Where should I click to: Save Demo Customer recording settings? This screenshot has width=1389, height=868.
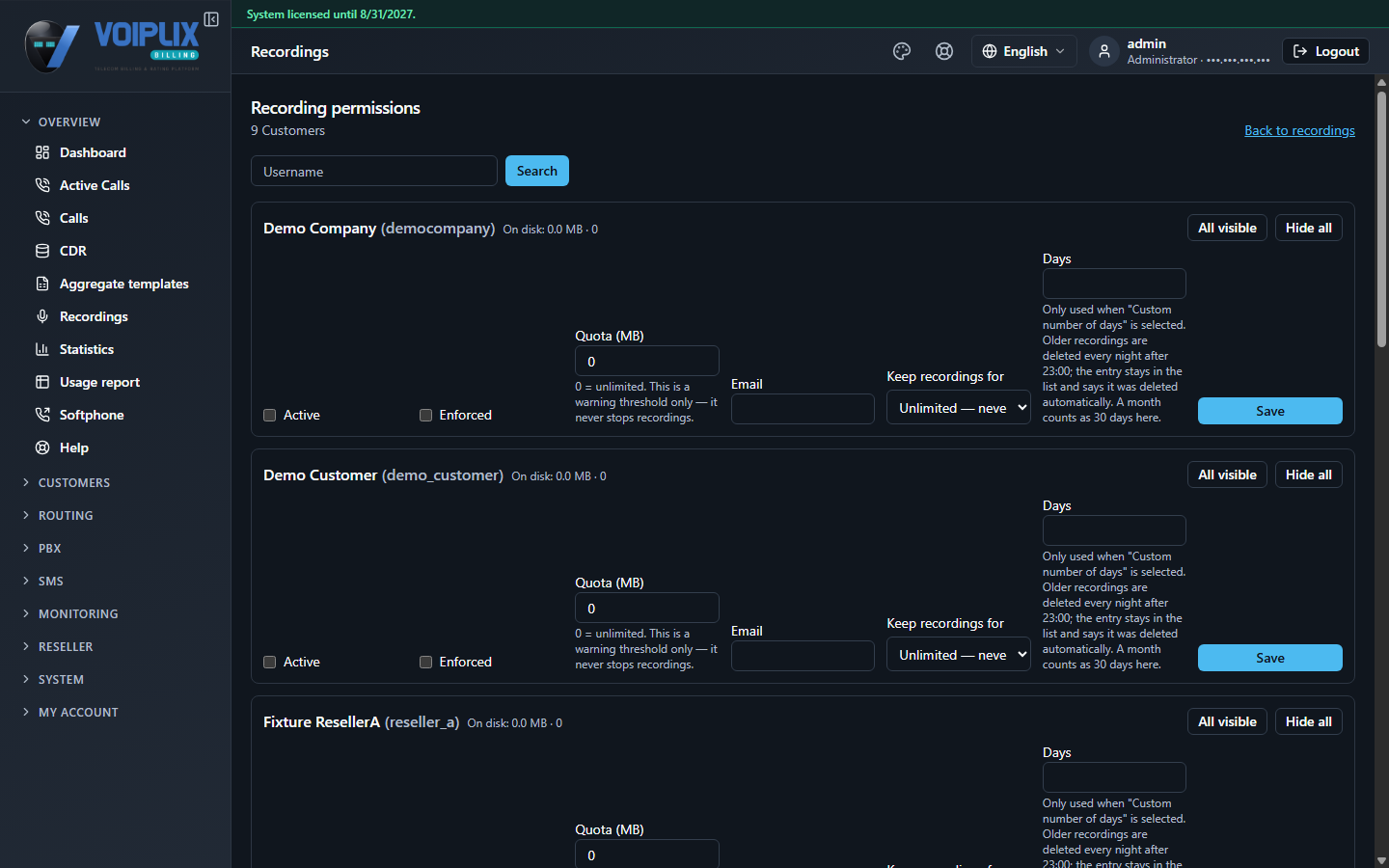coord(1270,658)
